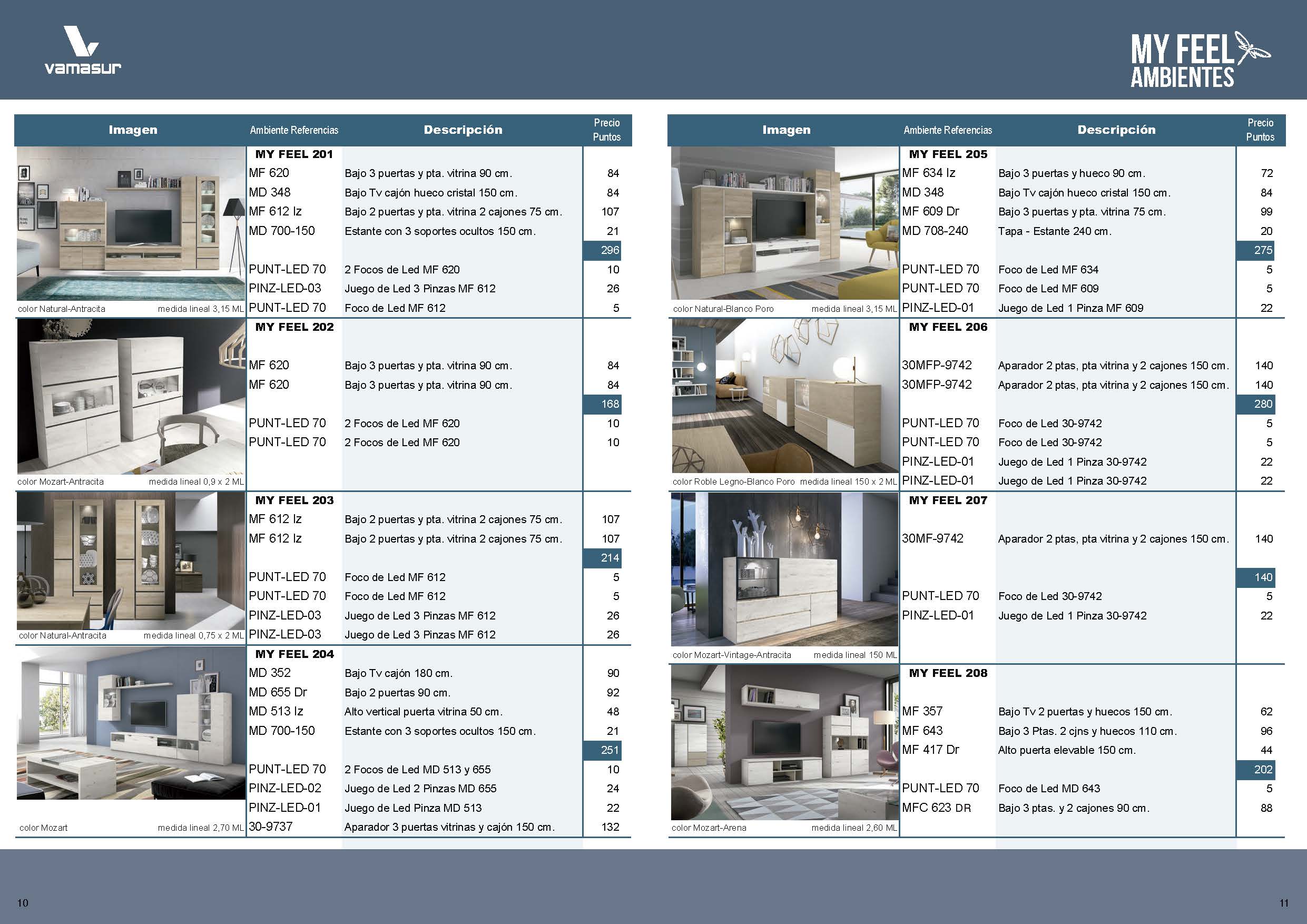Select the heading MY FEEL 205
This screenshot has height=924, width=1307.
(948, 154)
